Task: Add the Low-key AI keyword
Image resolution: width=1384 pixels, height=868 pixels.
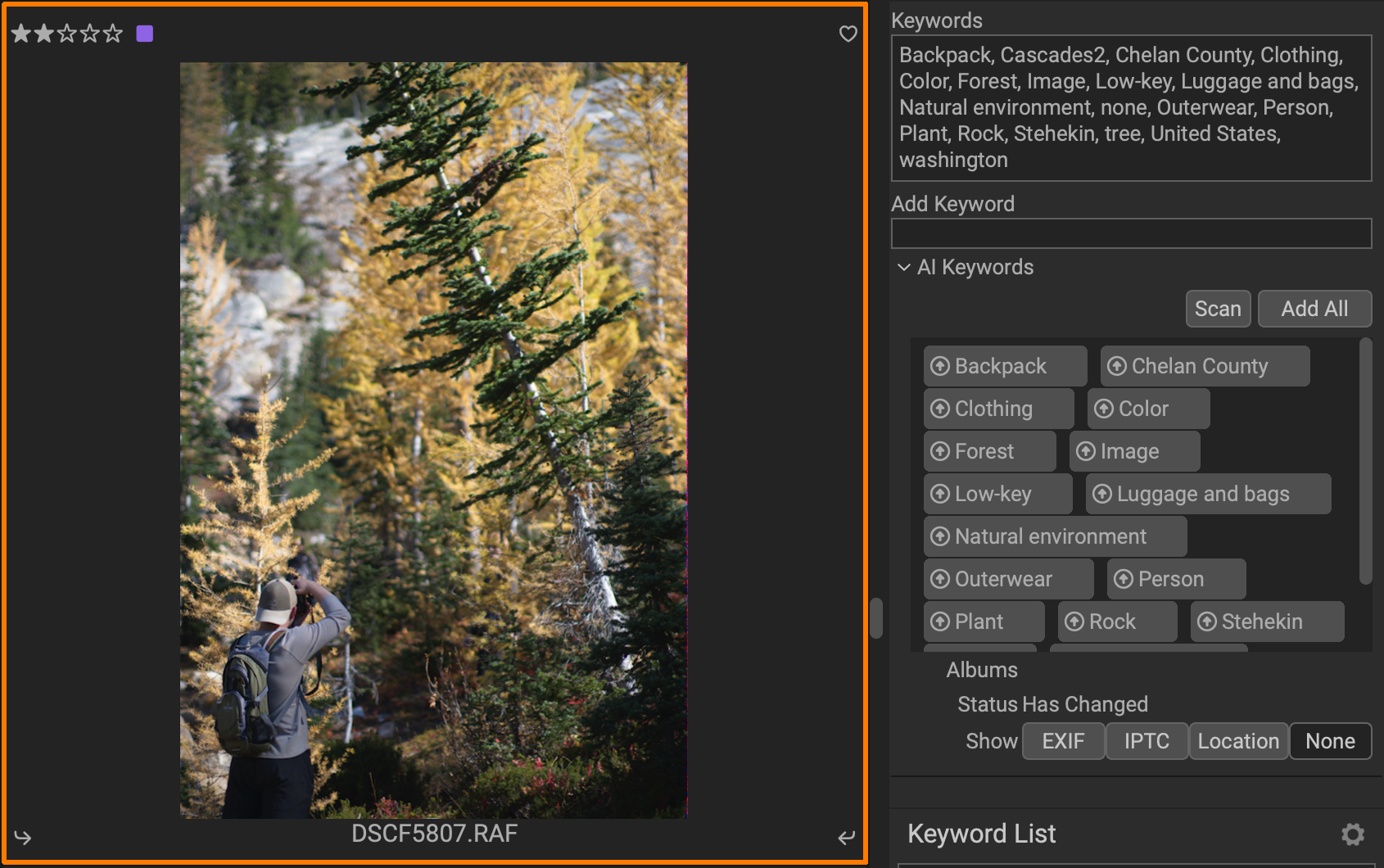Action: point(997,494)
